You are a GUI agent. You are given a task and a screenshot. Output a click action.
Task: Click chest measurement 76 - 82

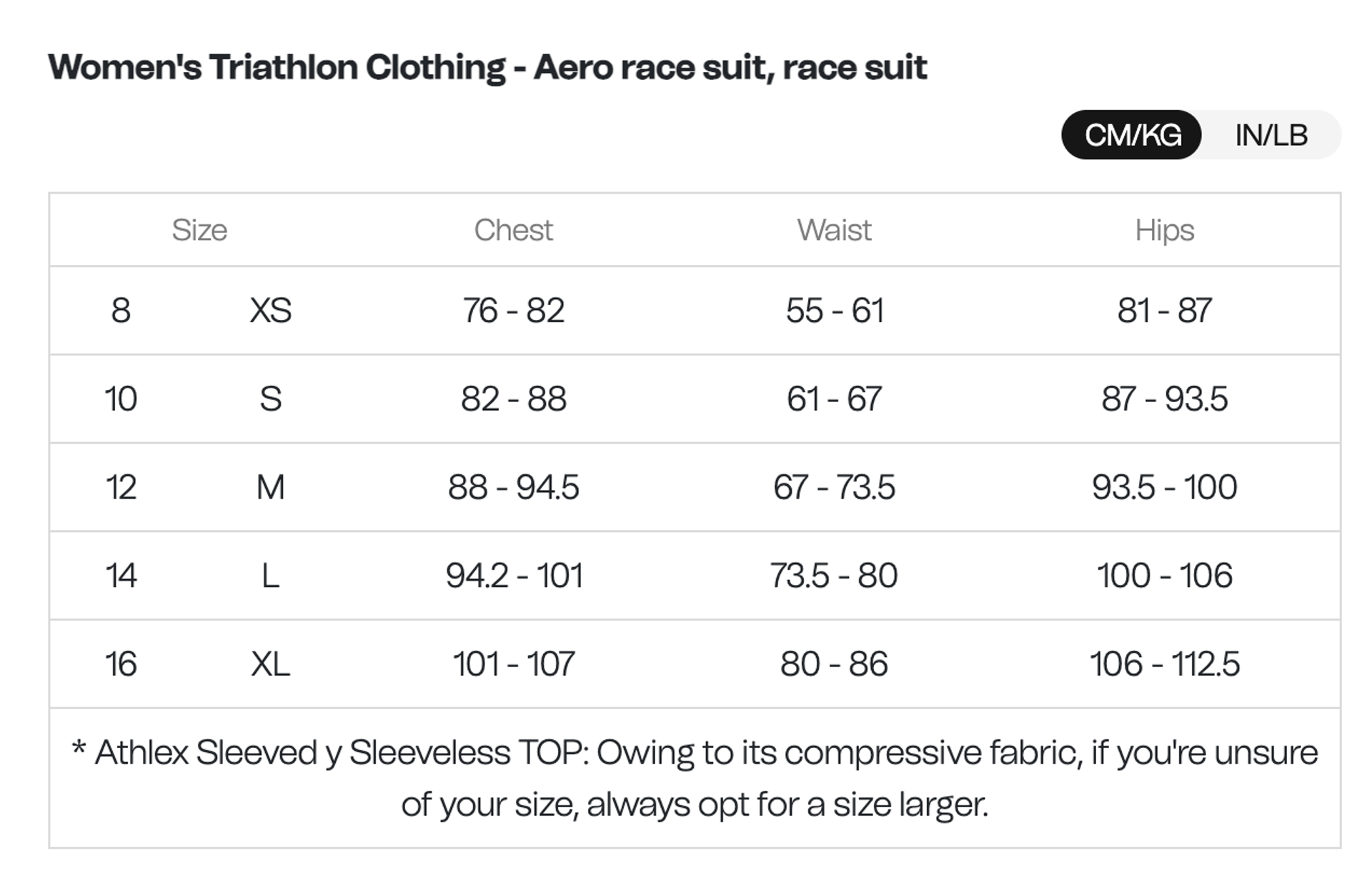(x=513, y=311)
